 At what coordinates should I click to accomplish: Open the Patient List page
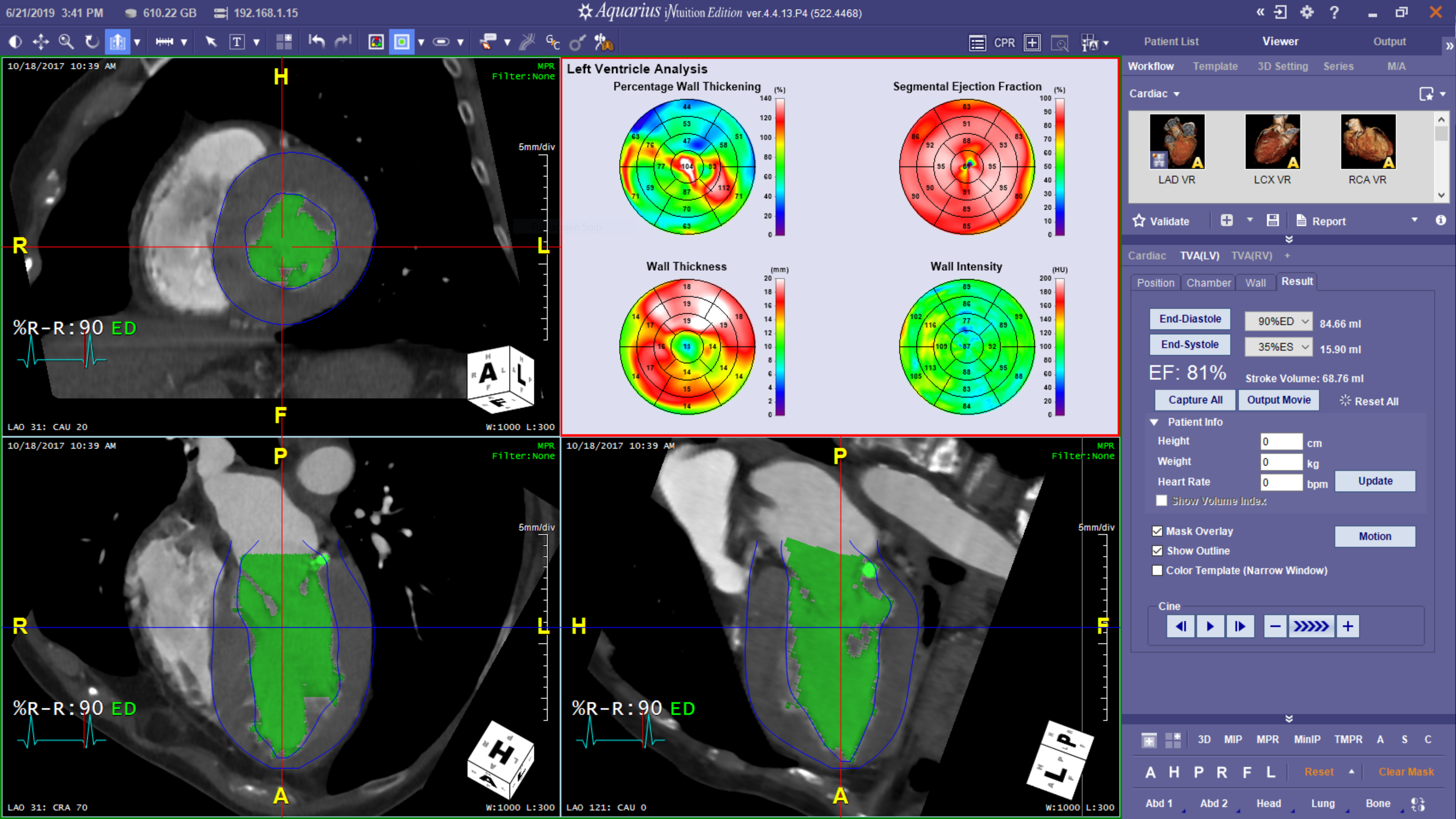[x=1170, y=41]
